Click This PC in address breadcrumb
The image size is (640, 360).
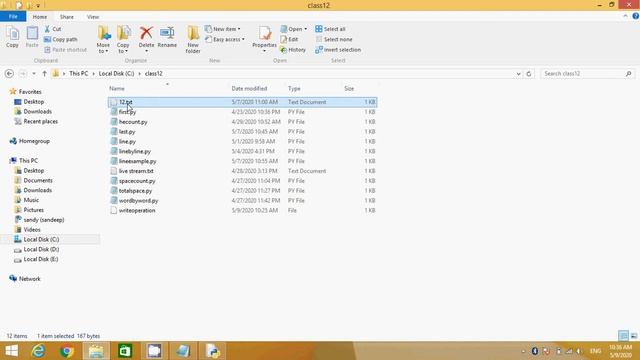(78, 73)
